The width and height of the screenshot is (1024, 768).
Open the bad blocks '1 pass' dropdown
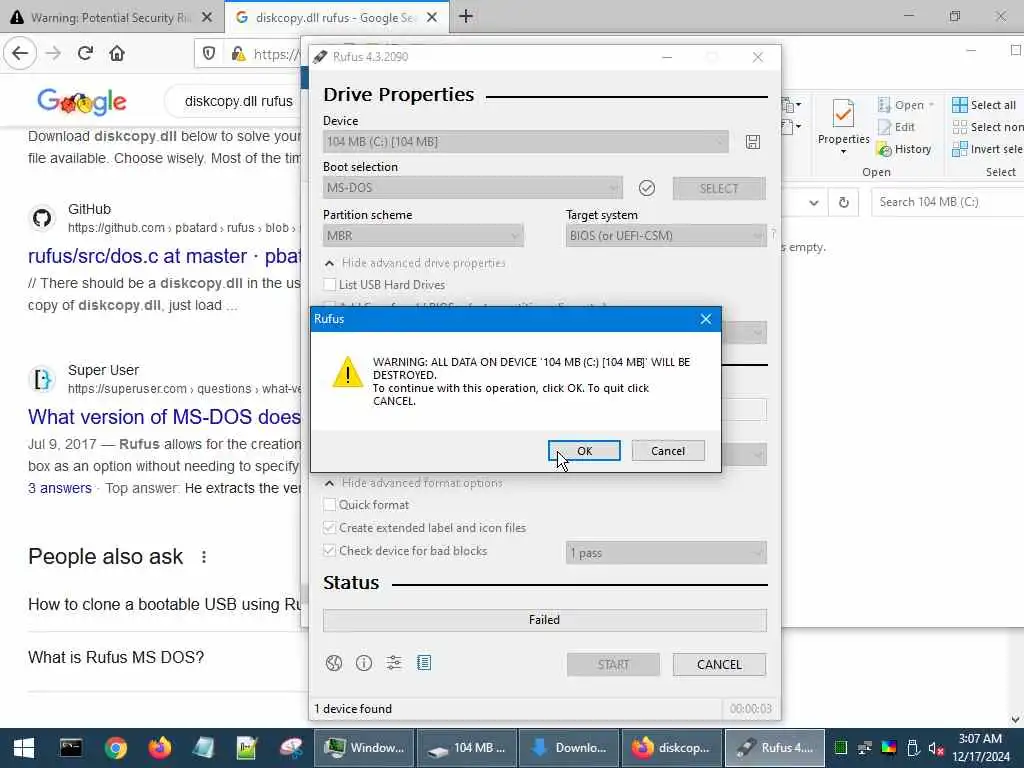tap(666, 553)
